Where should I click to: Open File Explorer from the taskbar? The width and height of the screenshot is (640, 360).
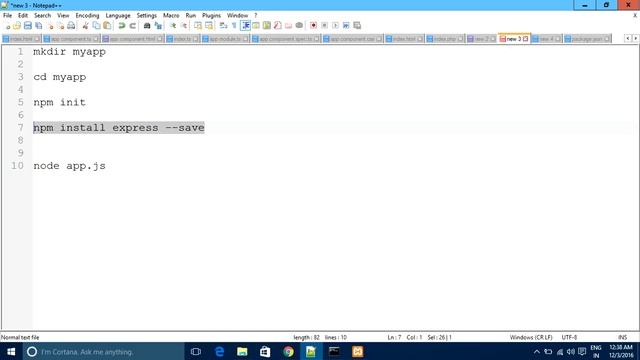(x=242, y=351)
